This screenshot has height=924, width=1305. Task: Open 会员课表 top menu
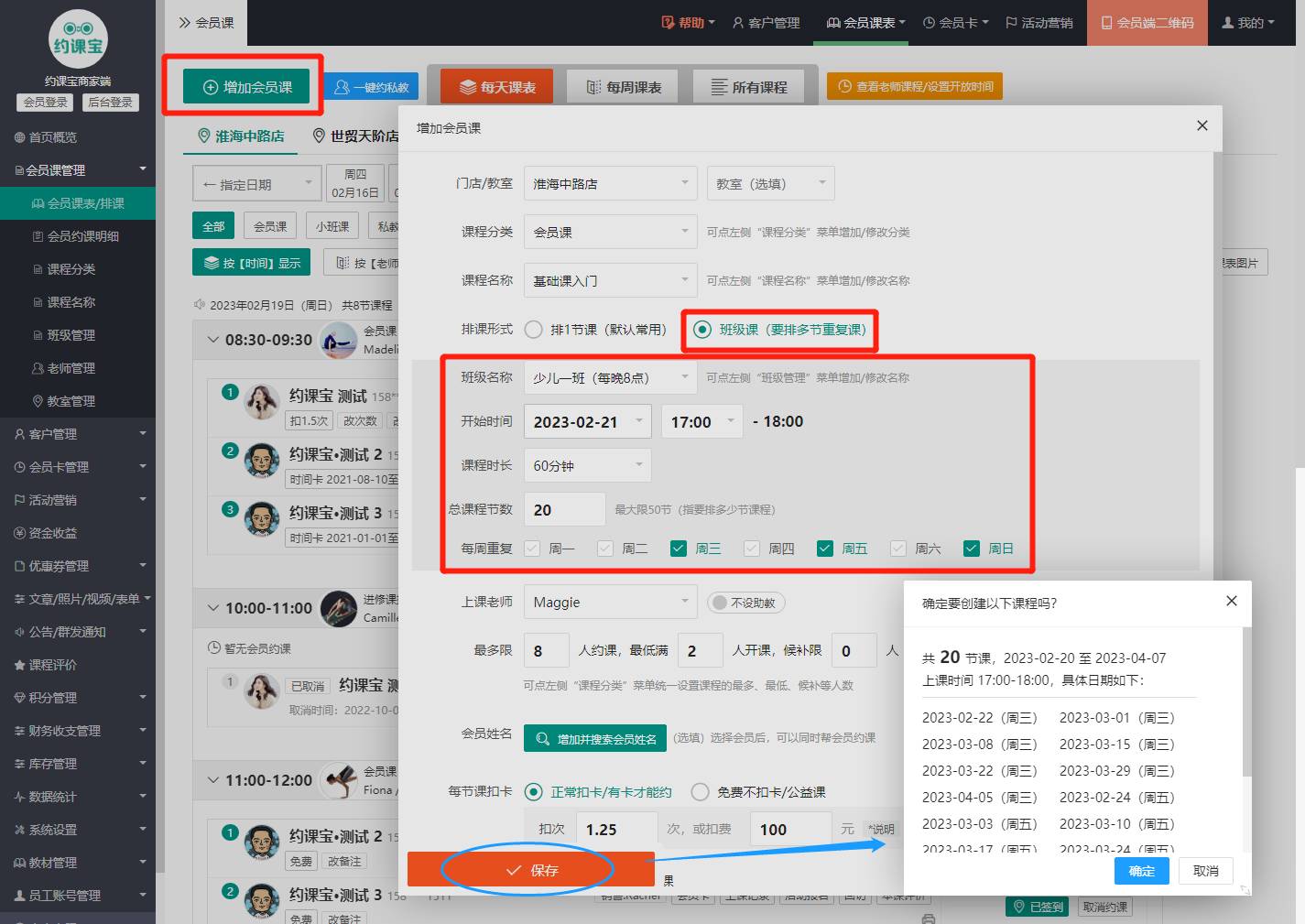[865, 23]
